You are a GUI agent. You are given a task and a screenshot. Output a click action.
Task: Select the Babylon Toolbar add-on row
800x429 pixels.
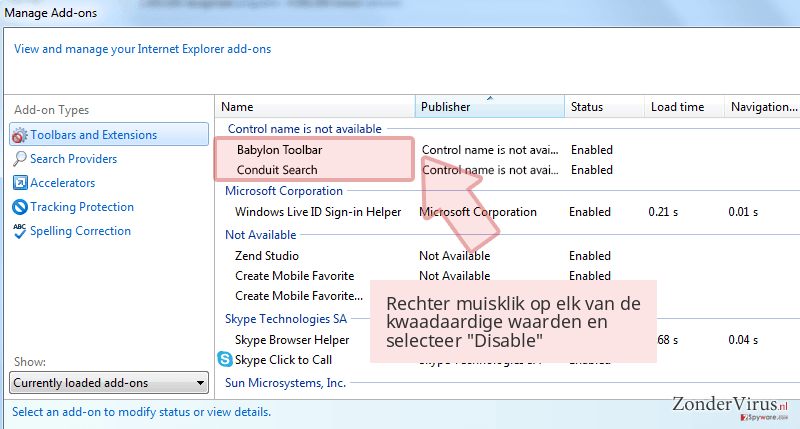tap(280, 150)
